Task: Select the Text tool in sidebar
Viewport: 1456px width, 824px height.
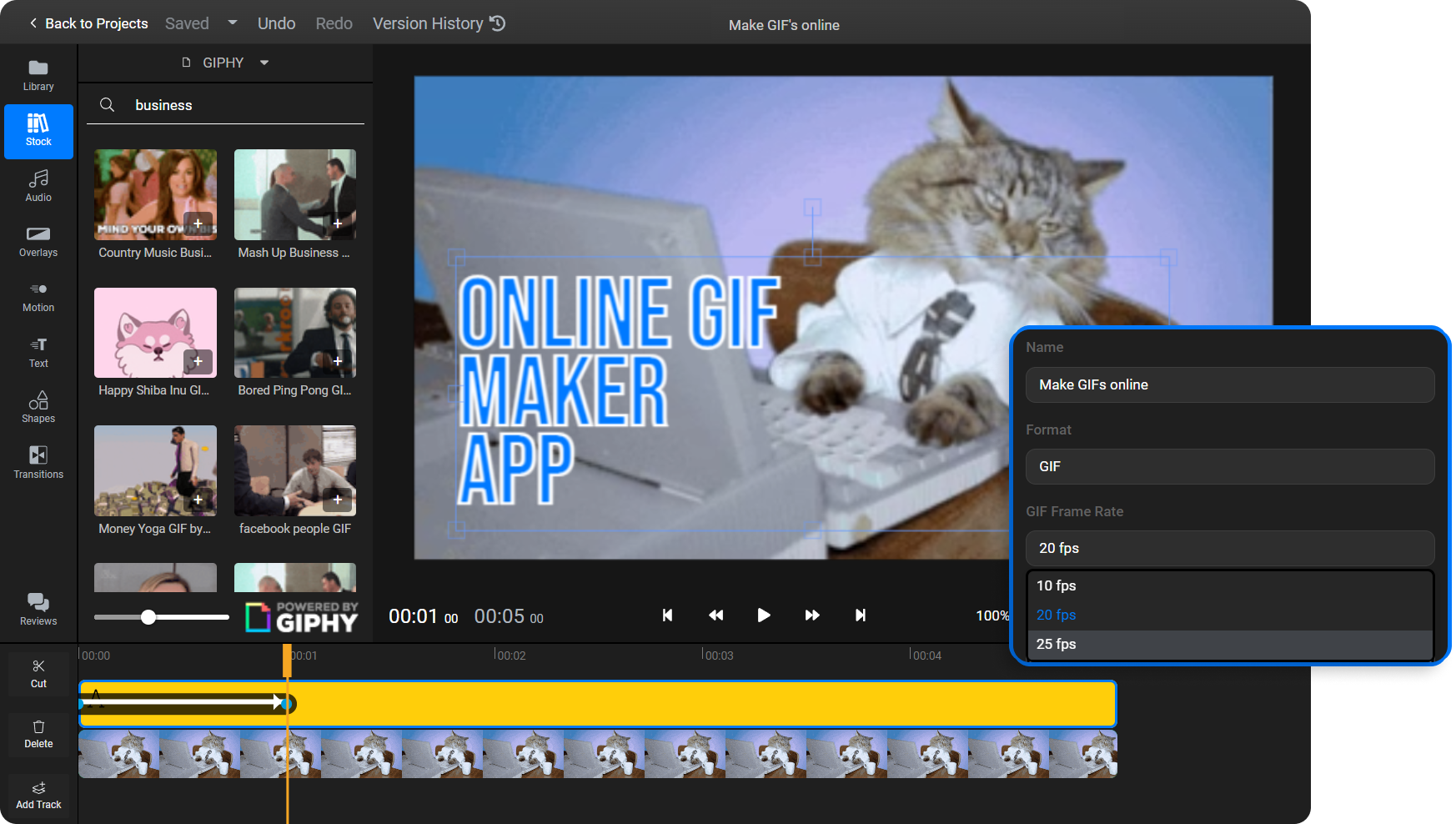Action: pyautogui.click(x=38, y=351)
